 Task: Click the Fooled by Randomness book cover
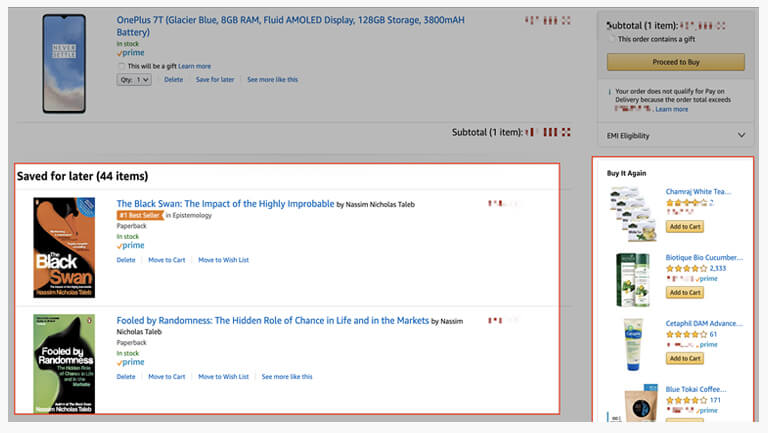(x=64, y=364)
